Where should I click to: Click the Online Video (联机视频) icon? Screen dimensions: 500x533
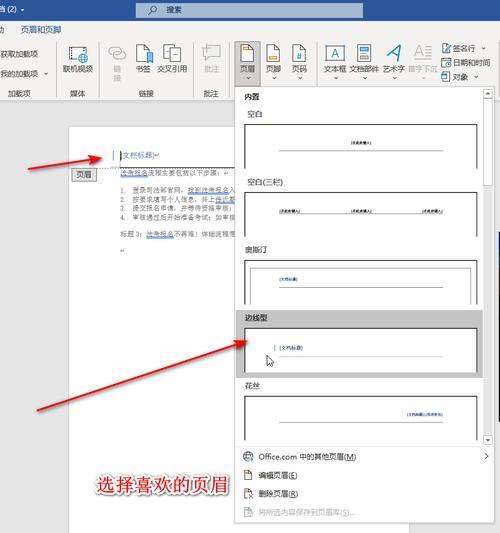click(x=78, y=59)
